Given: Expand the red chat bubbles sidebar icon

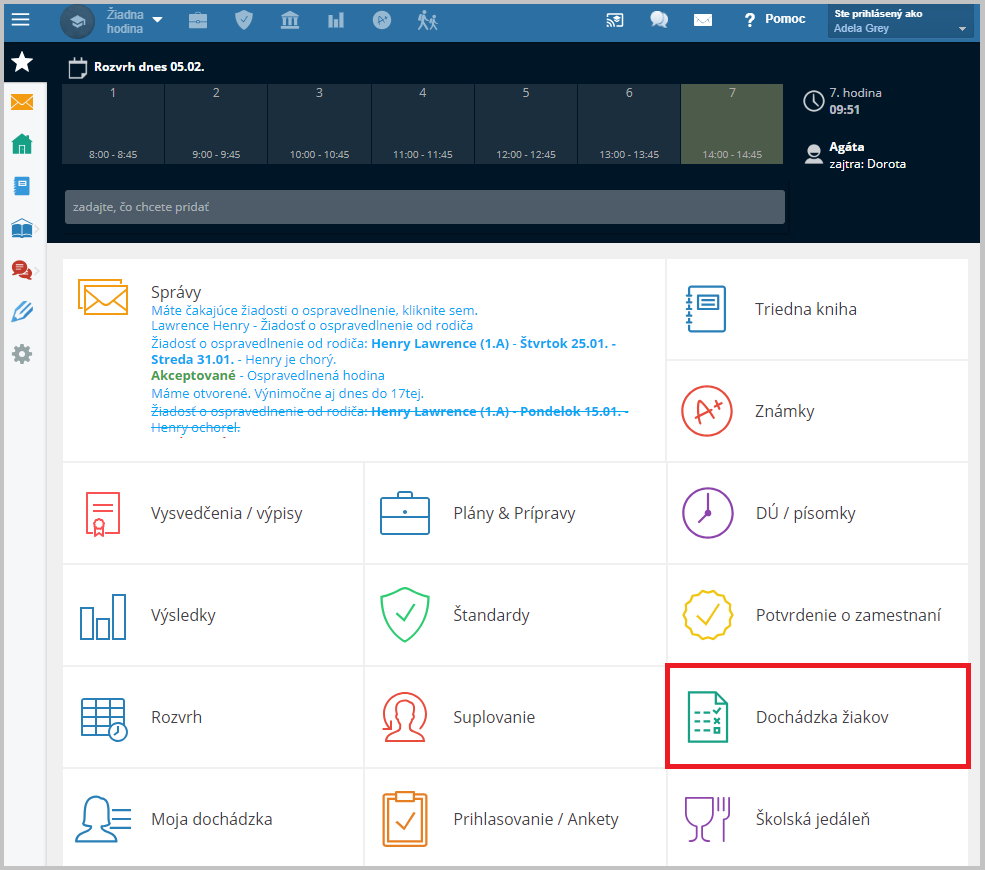Looking at the screenshot, I should coord(23,270).
